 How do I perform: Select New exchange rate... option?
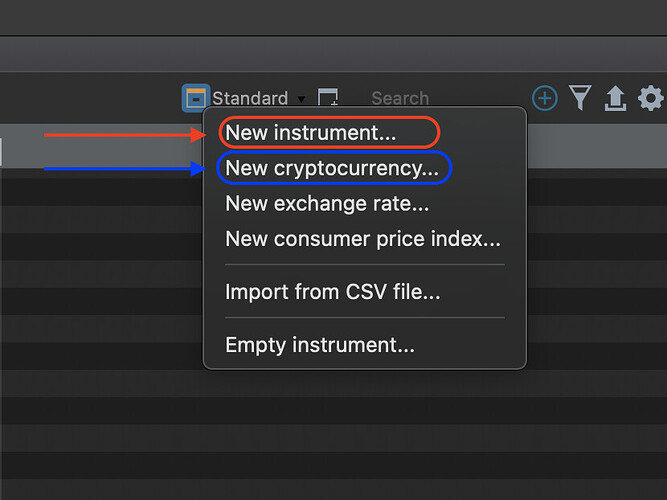[x=327, y=203]
